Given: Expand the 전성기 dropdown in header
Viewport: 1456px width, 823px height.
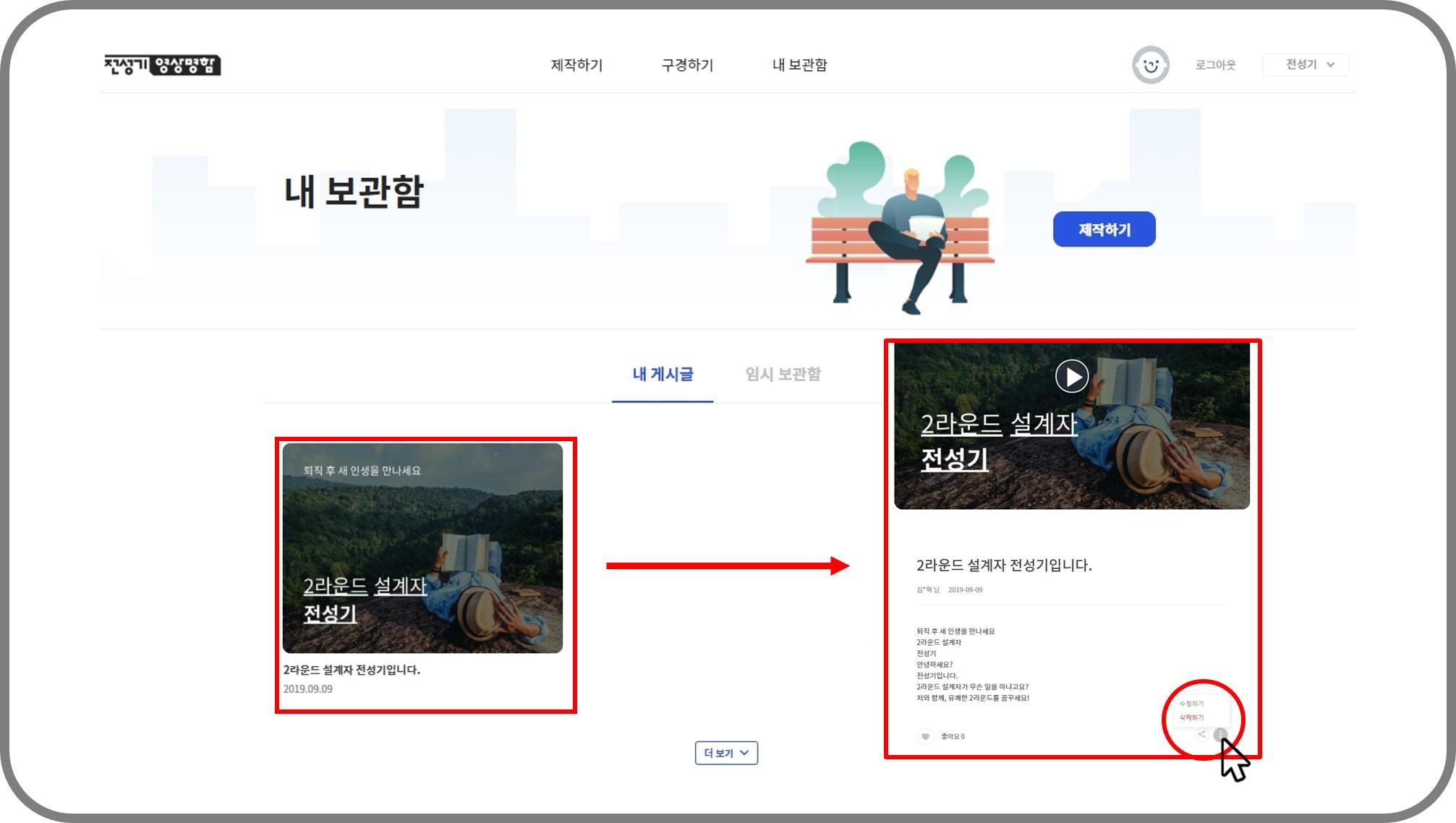Looking at the screenshot, I should [1306, 64].
